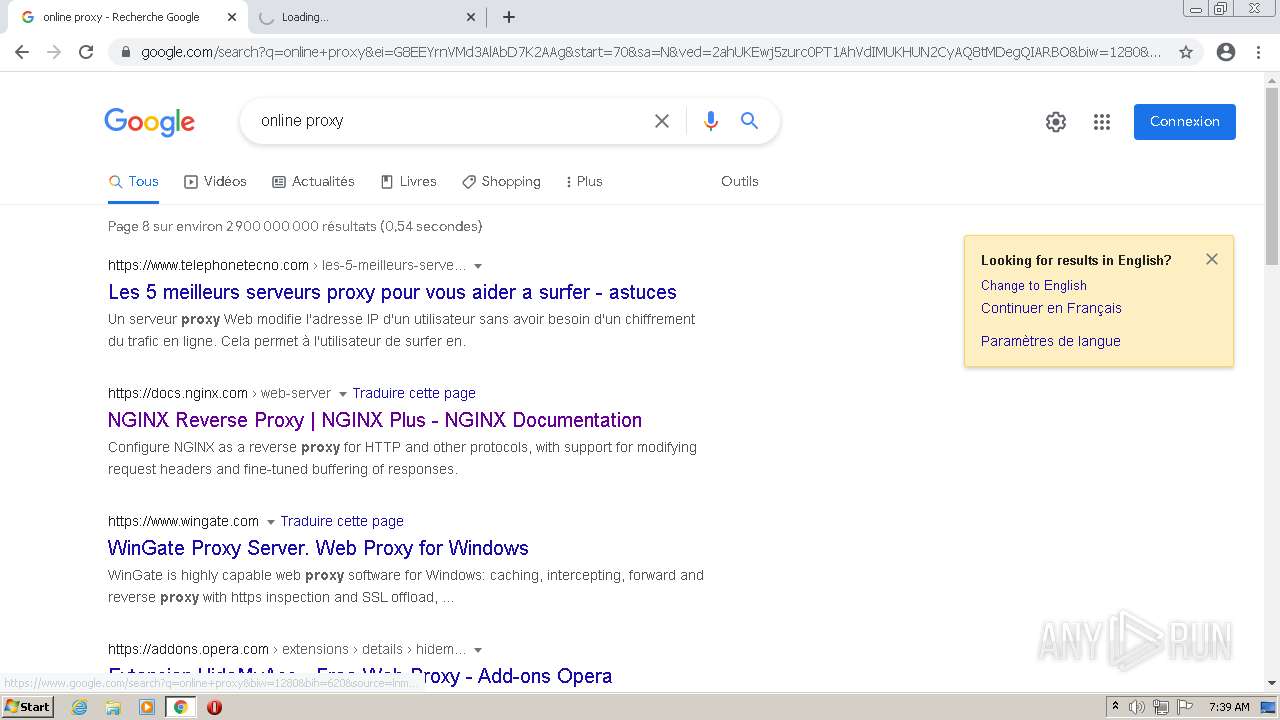Open Les 5 meilleurs serveurs proxy result
The height and width of the screenshot is (720, 1280).
tap(392, 292)
